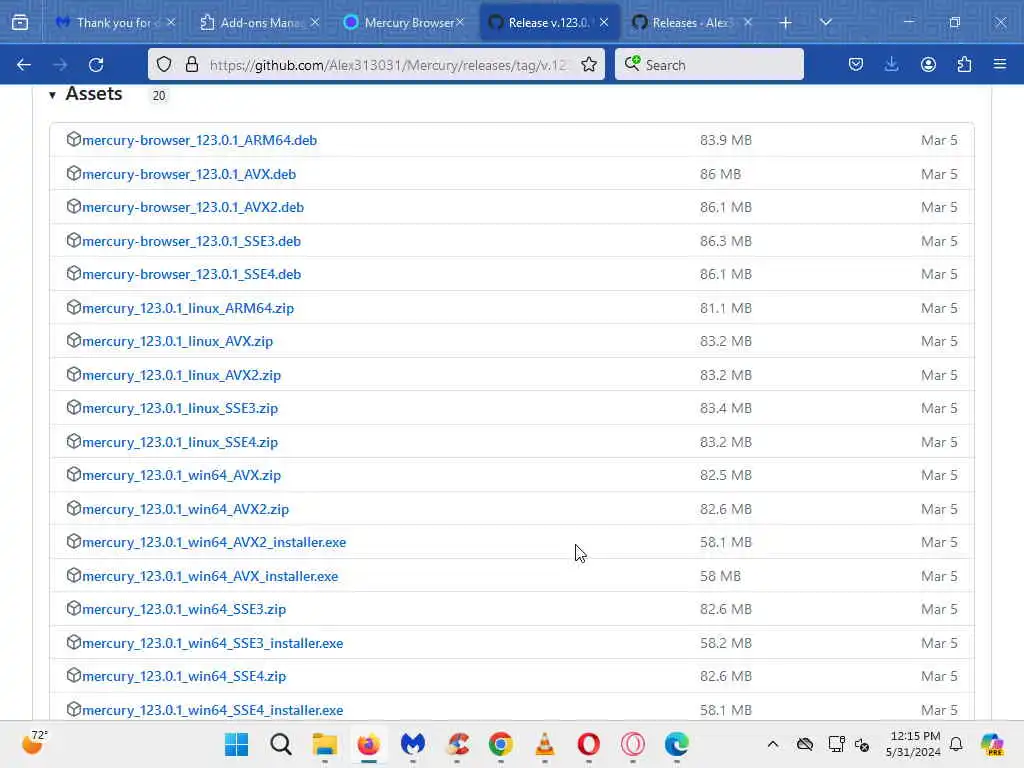Image resolution: width=1024 pixels, height=768 pixels.
Task: Open the list all tabs dropdown arrow
Action: (x=825, y=22)
